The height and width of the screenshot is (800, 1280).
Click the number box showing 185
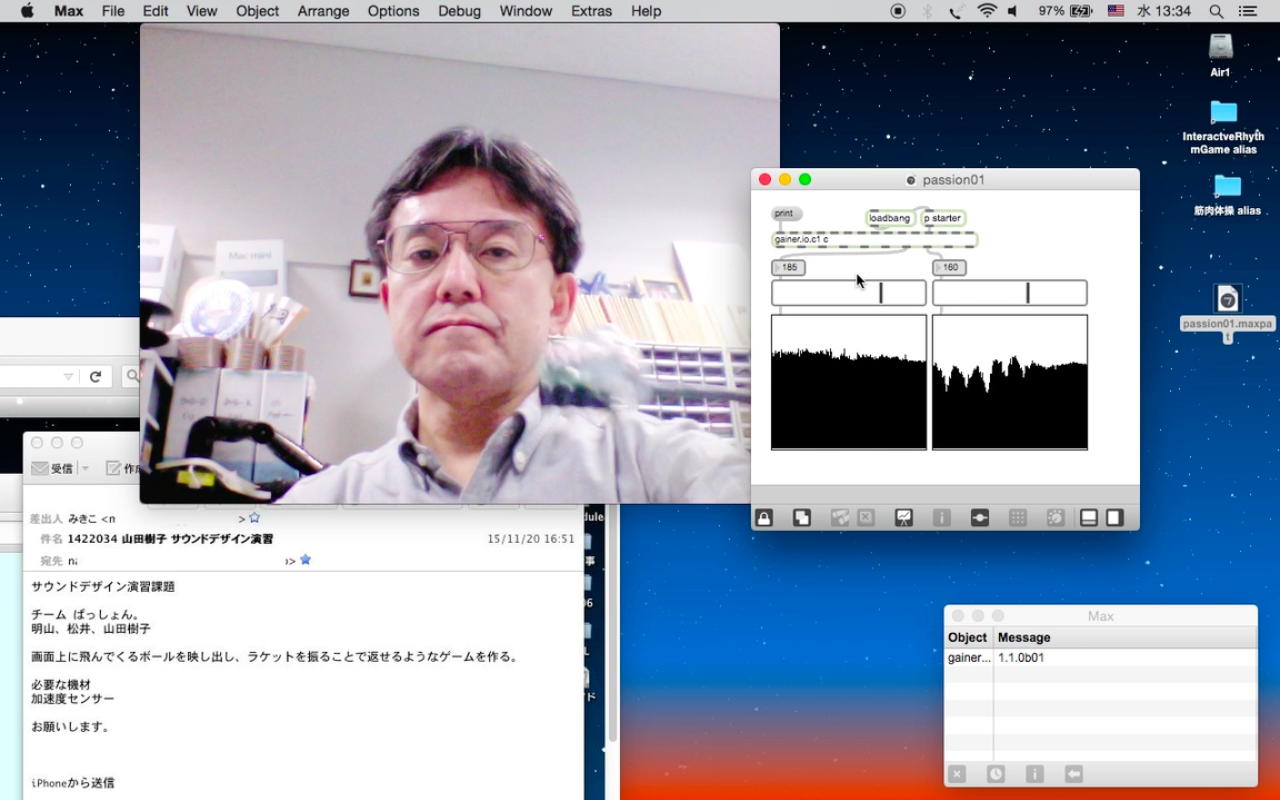pyautogui.click(x=788, y=267)
